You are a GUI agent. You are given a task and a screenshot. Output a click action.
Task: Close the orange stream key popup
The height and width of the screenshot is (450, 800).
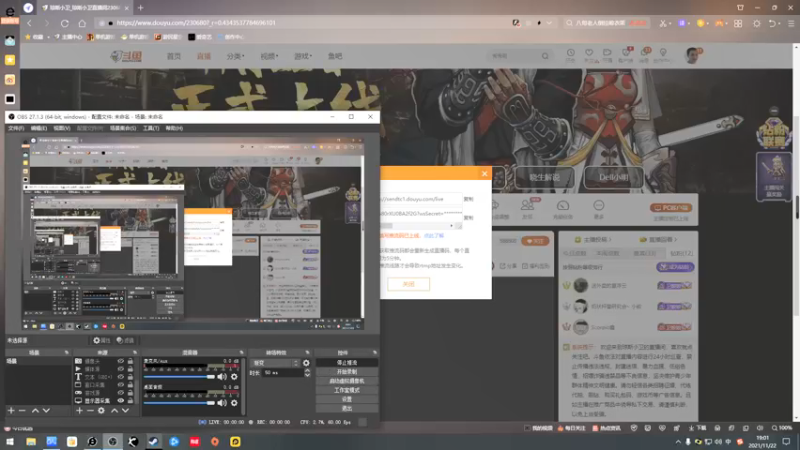(485, 173)
